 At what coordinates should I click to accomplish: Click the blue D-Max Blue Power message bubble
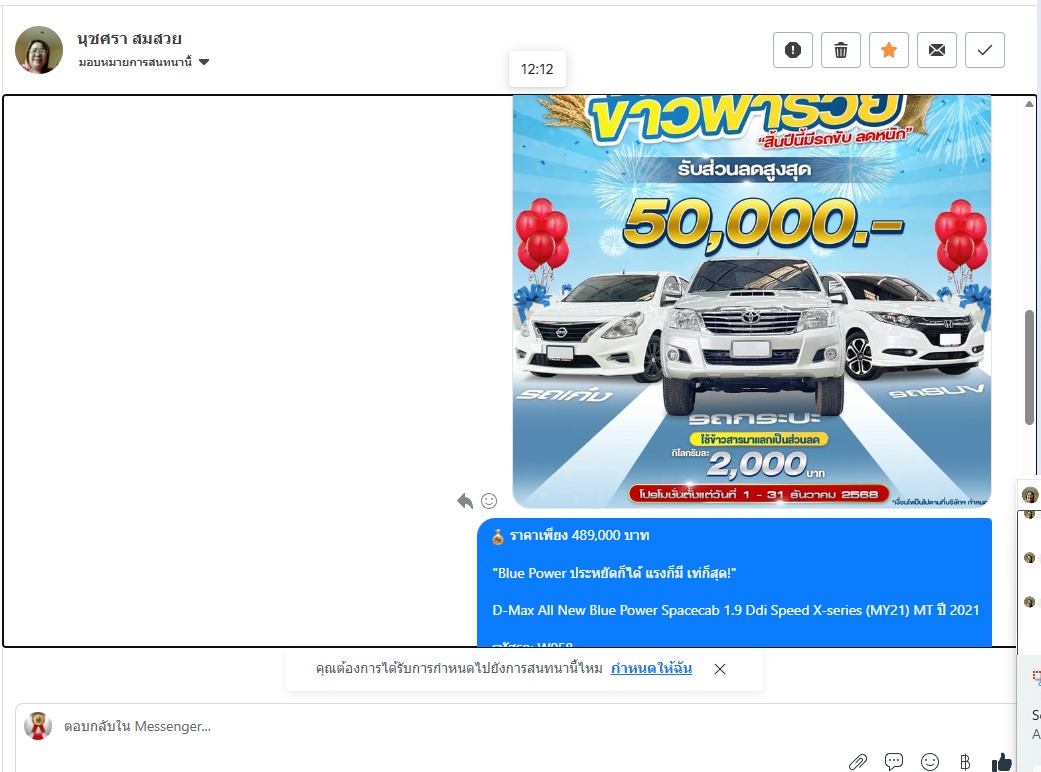coord(734,582)
